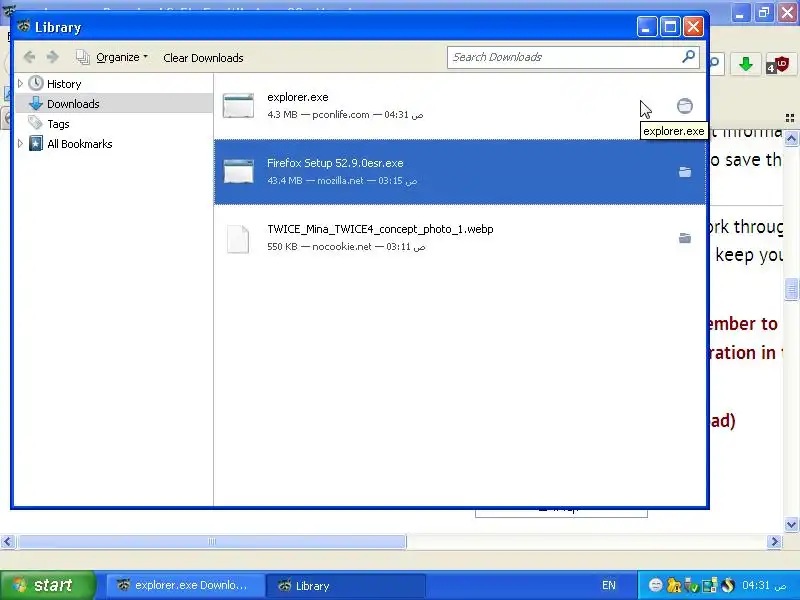Open the Windows start menu

(48, 585)
